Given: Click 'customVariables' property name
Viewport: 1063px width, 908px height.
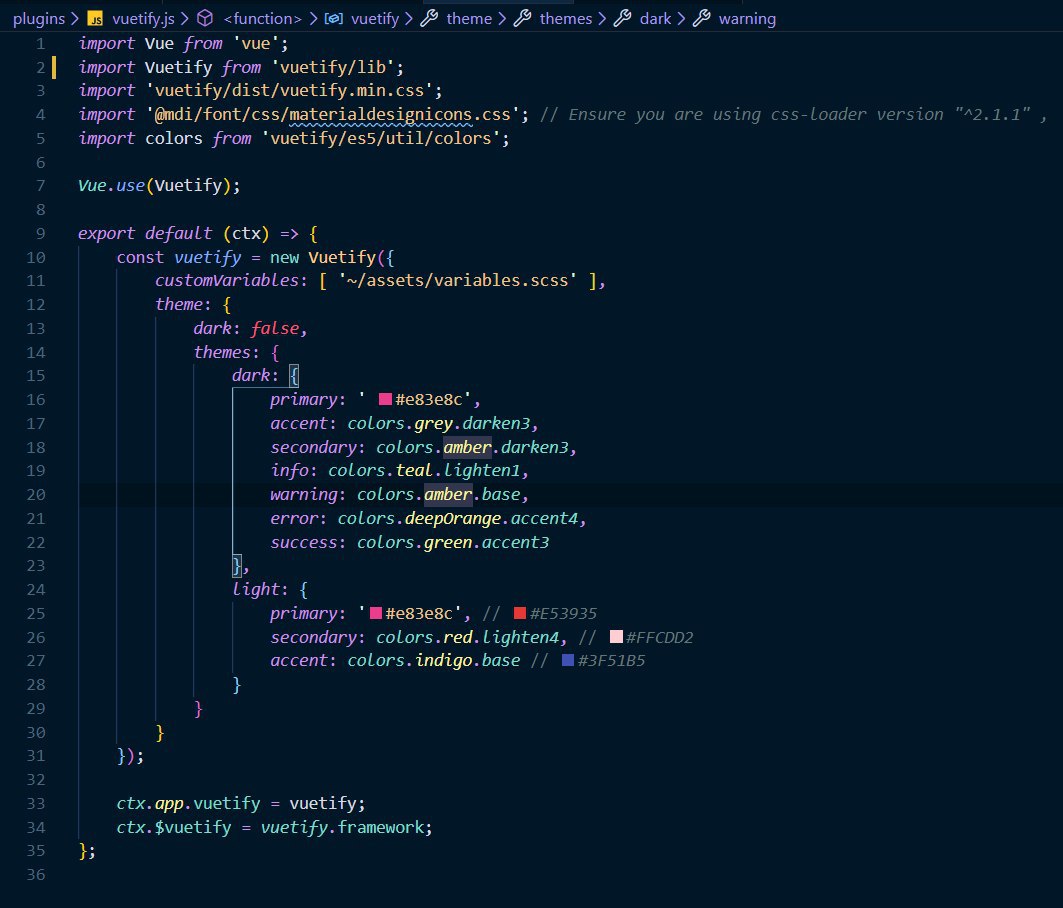Looking at the screenshot, I should pos(226,281).
